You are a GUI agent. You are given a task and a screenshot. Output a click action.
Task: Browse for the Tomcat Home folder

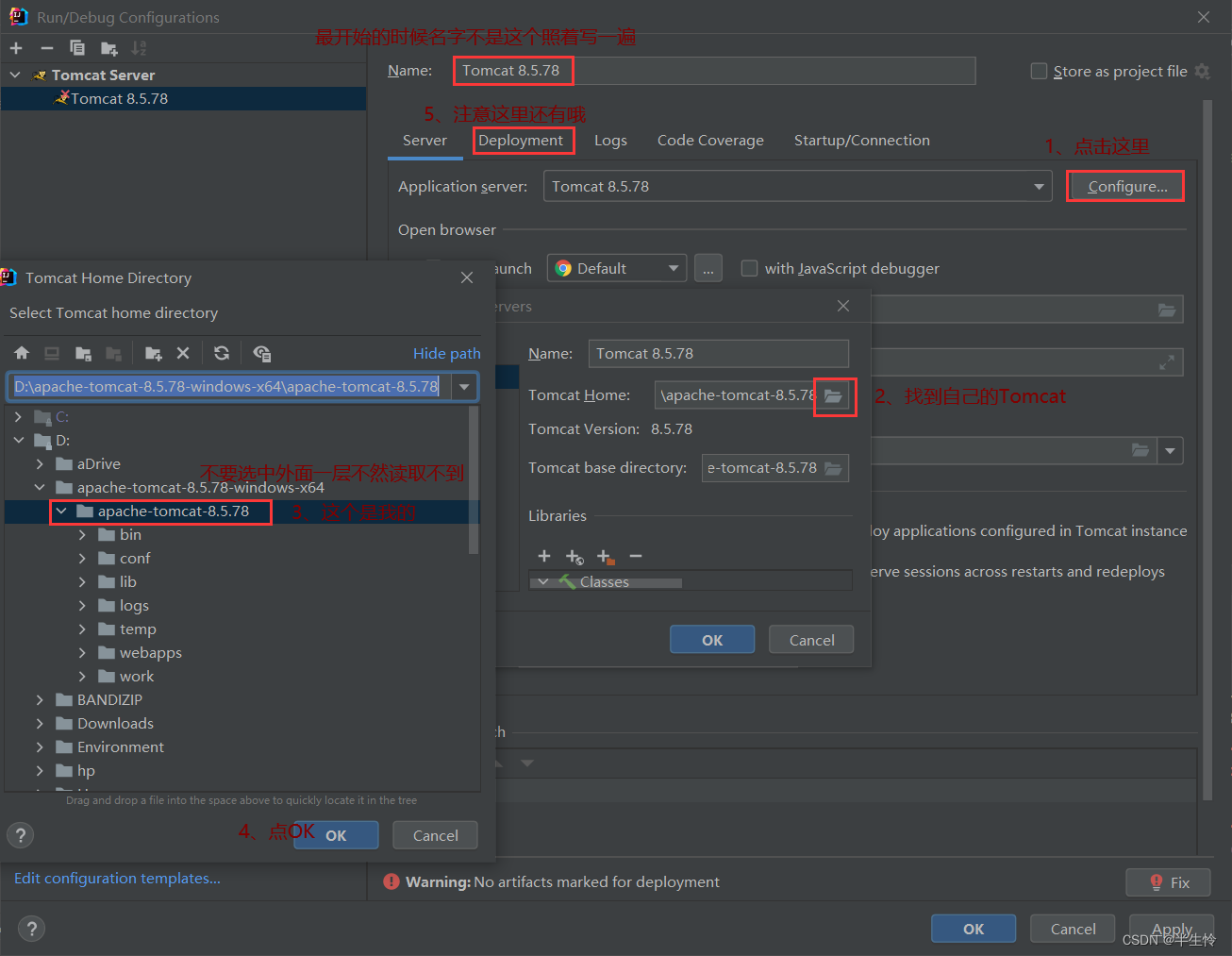click(x=833, y=395)
